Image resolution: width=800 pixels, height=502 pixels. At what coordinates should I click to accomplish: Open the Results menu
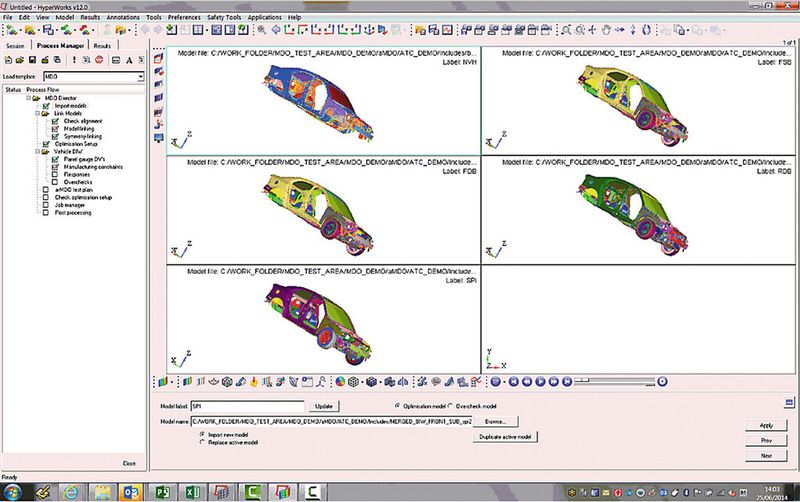(x=90, y=17)
